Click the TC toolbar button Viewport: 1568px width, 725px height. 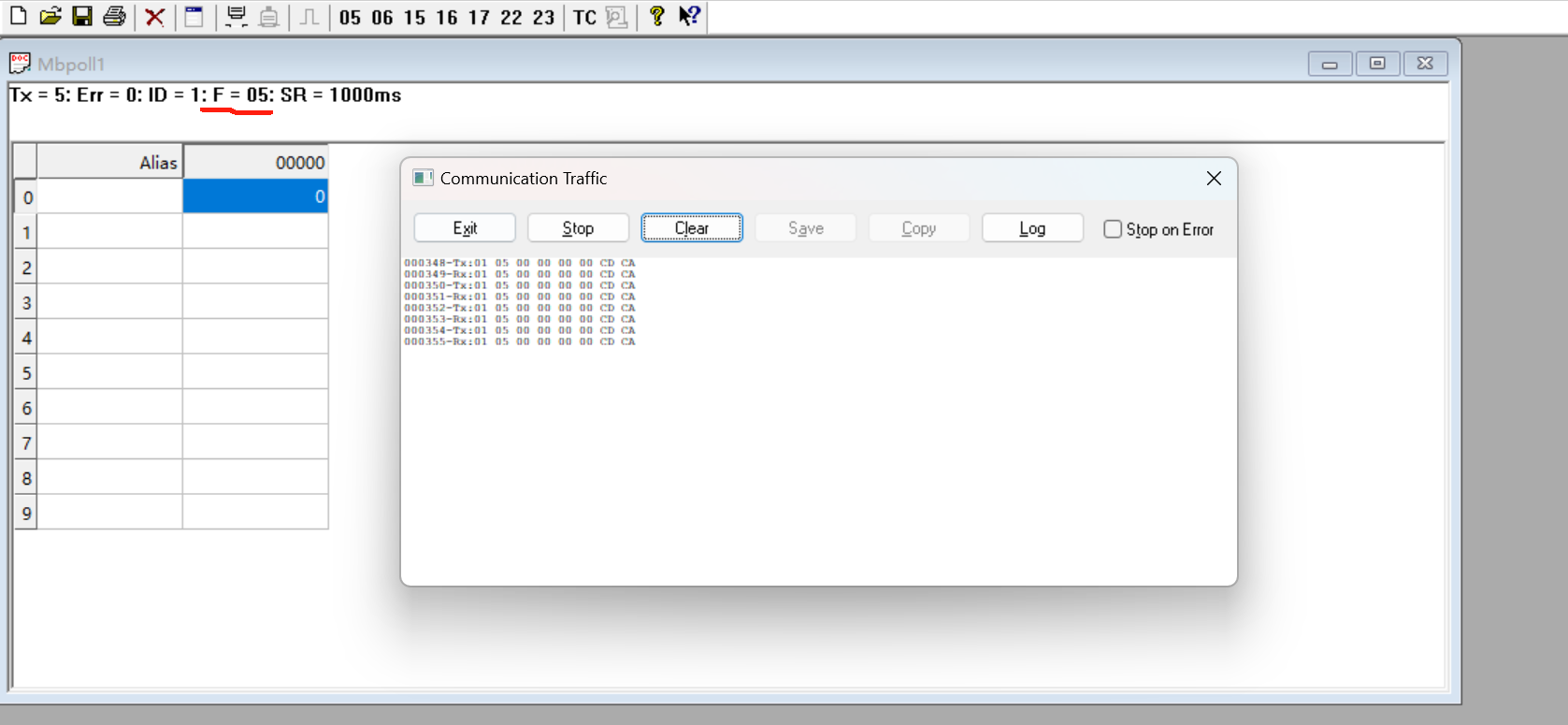[x=584, y=18]
